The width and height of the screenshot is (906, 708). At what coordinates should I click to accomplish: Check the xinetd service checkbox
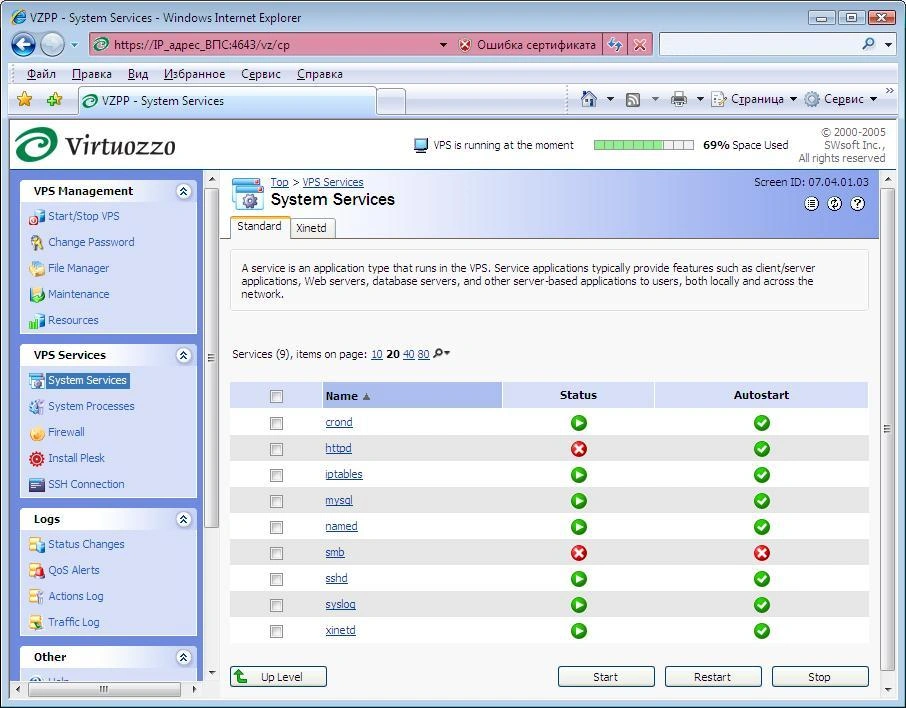coord(276,631)
